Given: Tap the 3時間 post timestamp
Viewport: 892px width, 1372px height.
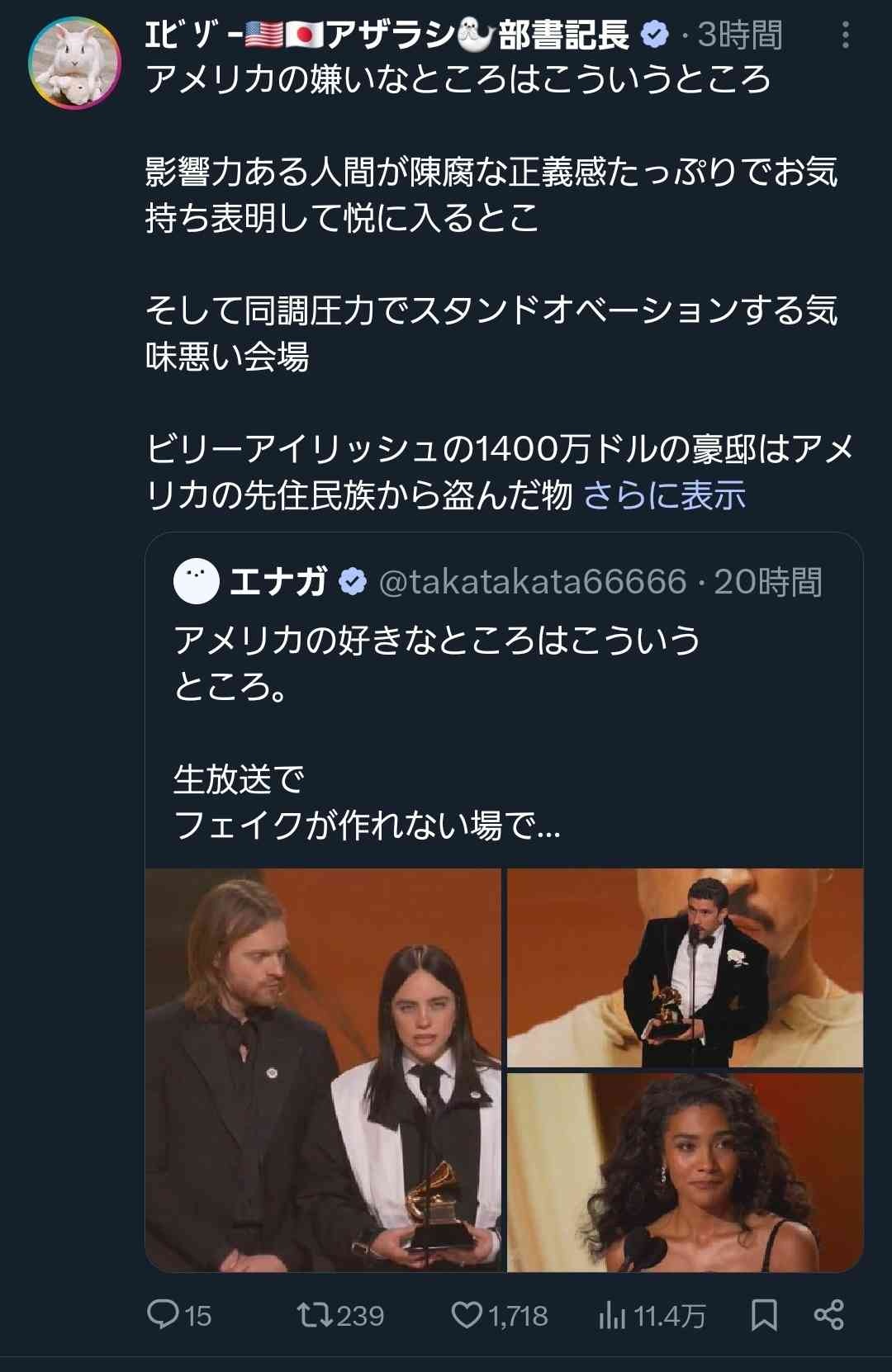Looking at the screenshot, I should (740, 35).
